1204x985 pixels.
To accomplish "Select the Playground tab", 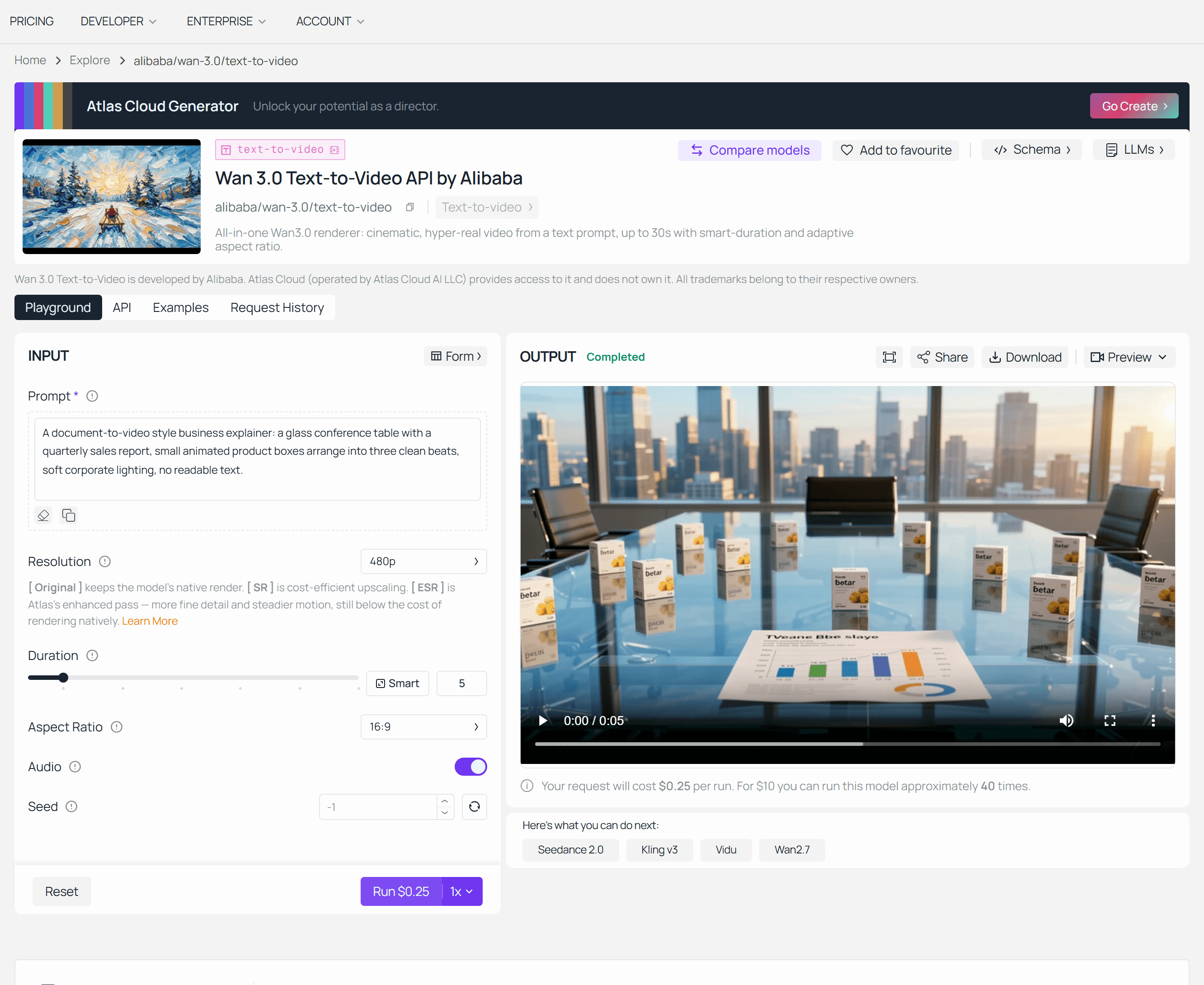I will click(x=58, y=307).
